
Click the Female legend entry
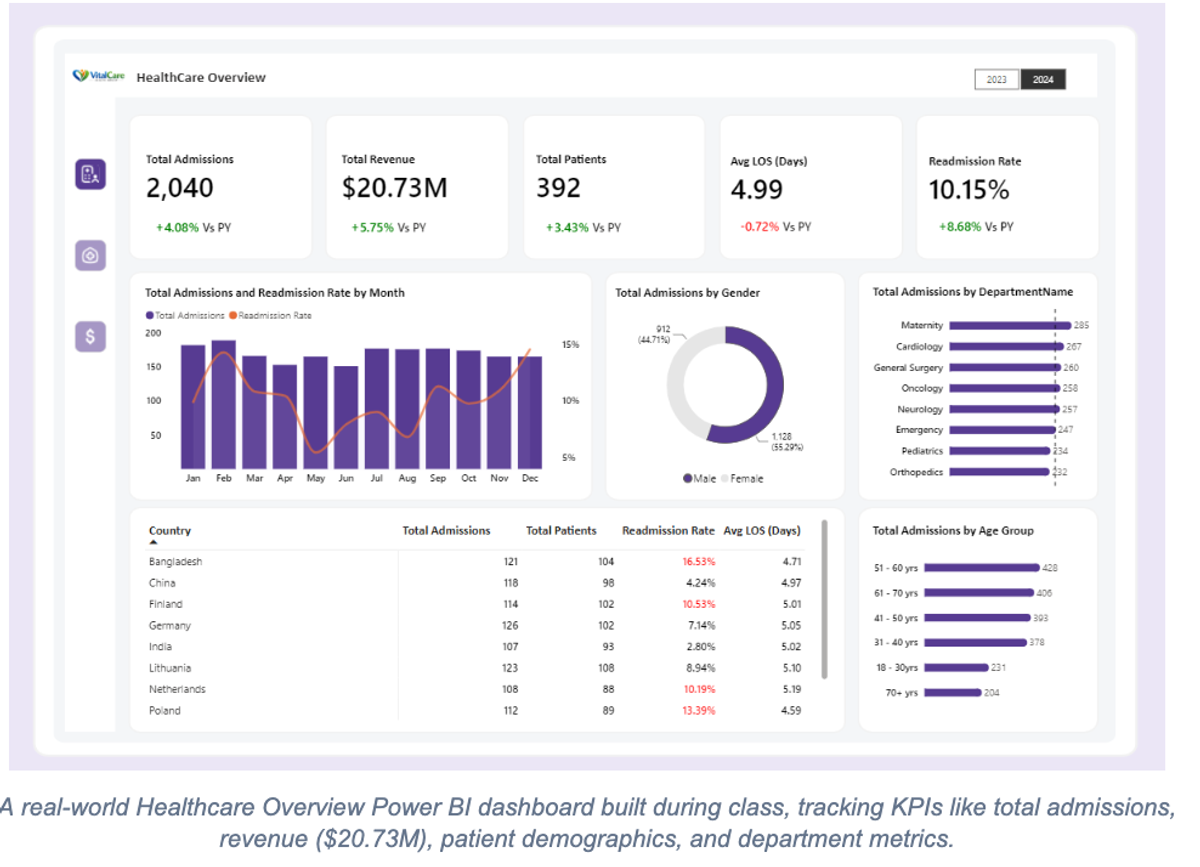742,479
